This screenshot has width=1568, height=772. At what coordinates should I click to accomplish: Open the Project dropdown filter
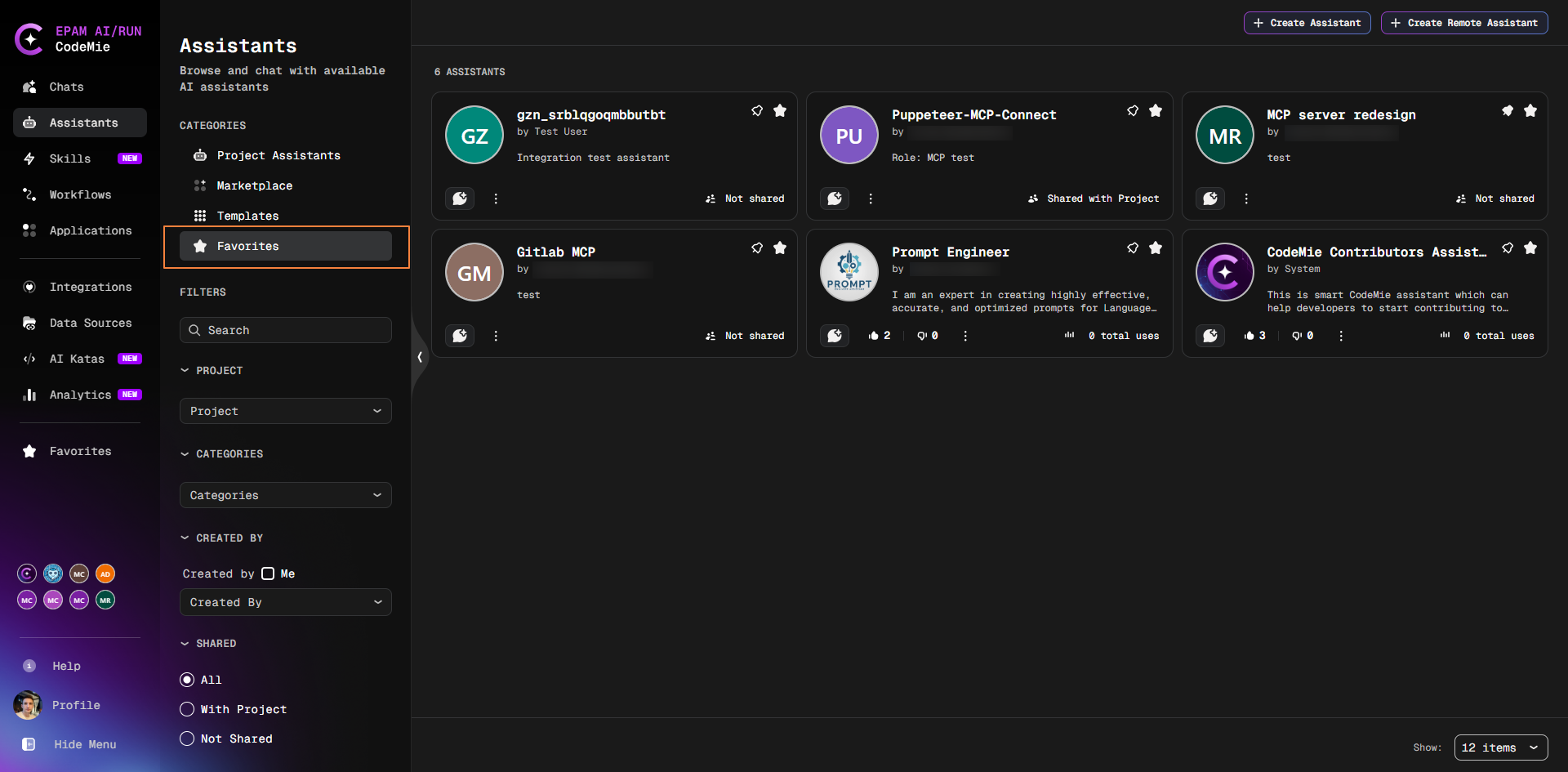point(286,411)
